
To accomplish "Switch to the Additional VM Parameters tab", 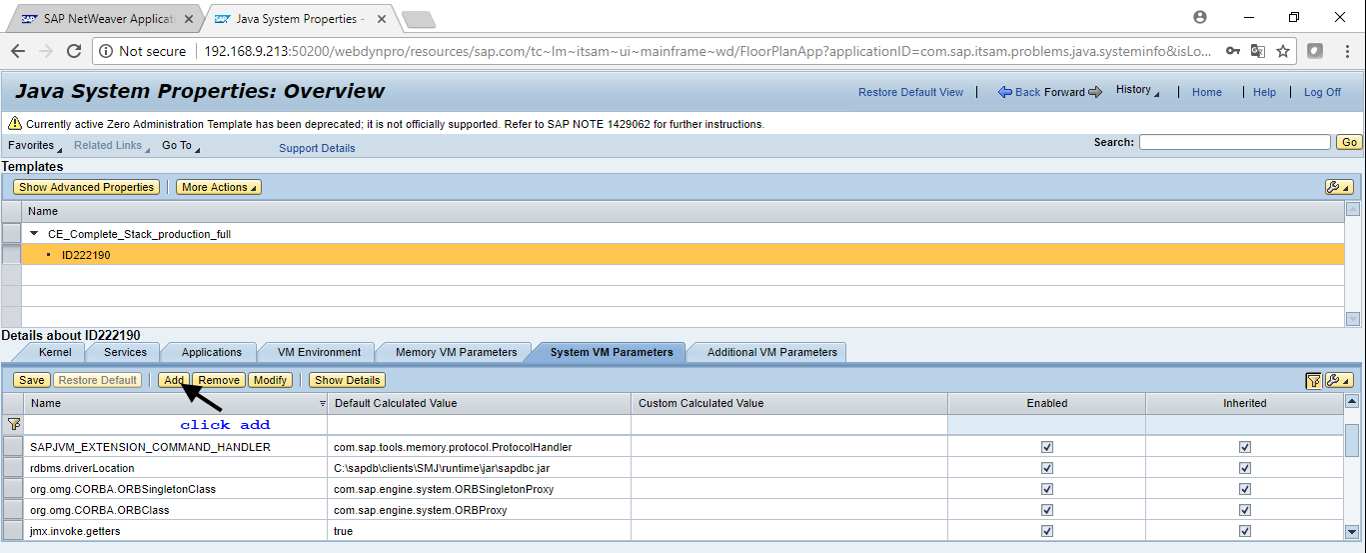I will [772, 352].
